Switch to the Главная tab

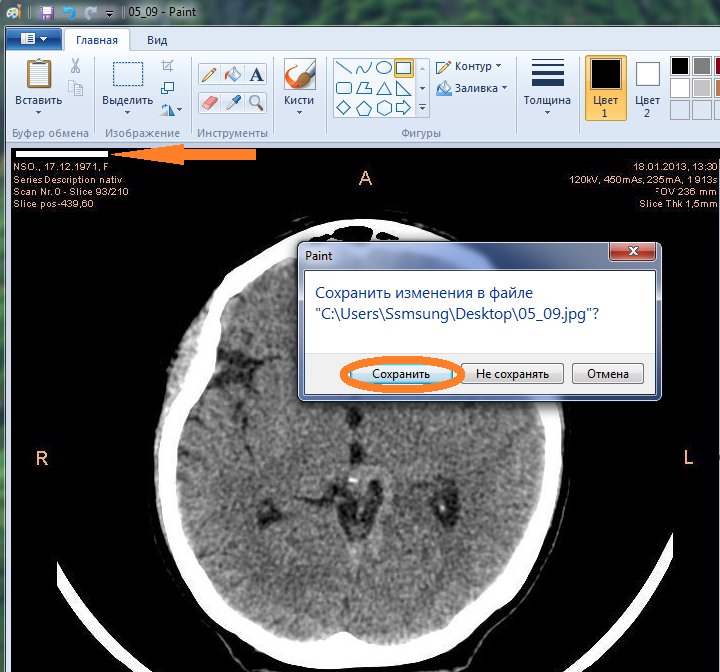[97, 40]
